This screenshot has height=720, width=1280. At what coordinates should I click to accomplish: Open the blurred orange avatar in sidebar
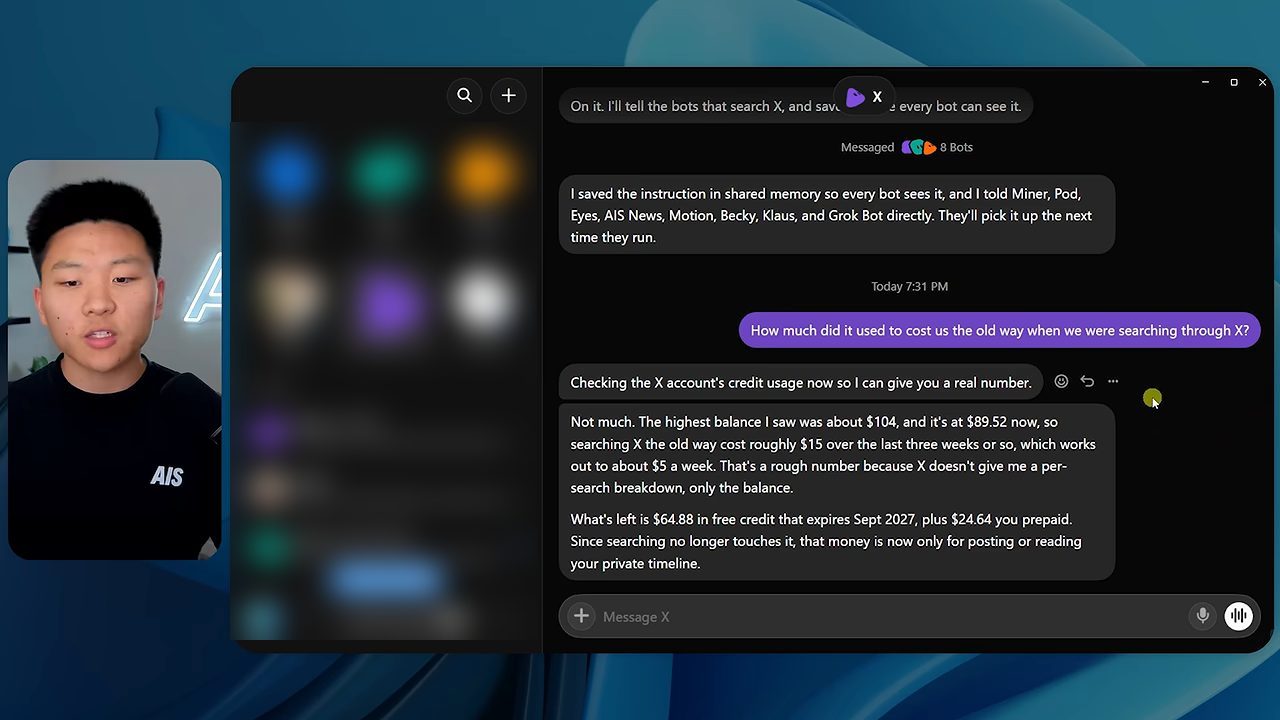[x=484, y=172]
